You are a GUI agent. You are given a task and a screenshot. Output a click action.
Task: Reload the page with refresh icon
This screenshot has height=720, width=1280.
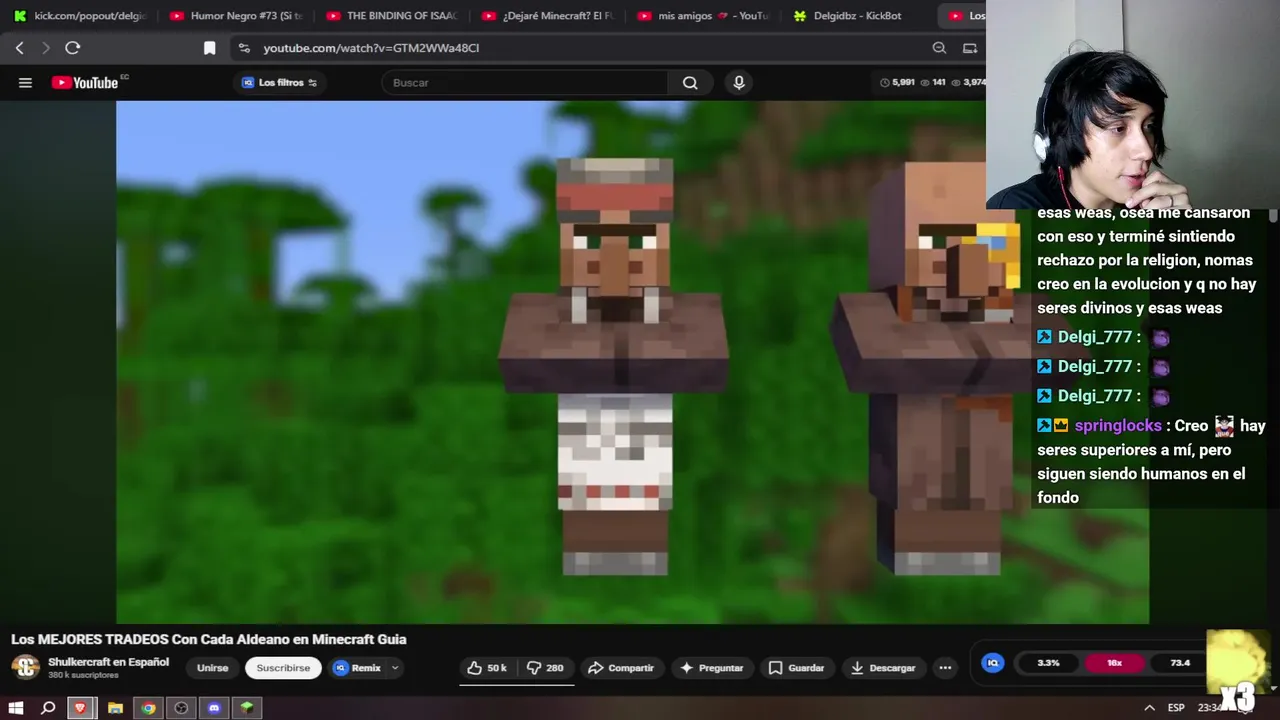(x=72, y=48)
